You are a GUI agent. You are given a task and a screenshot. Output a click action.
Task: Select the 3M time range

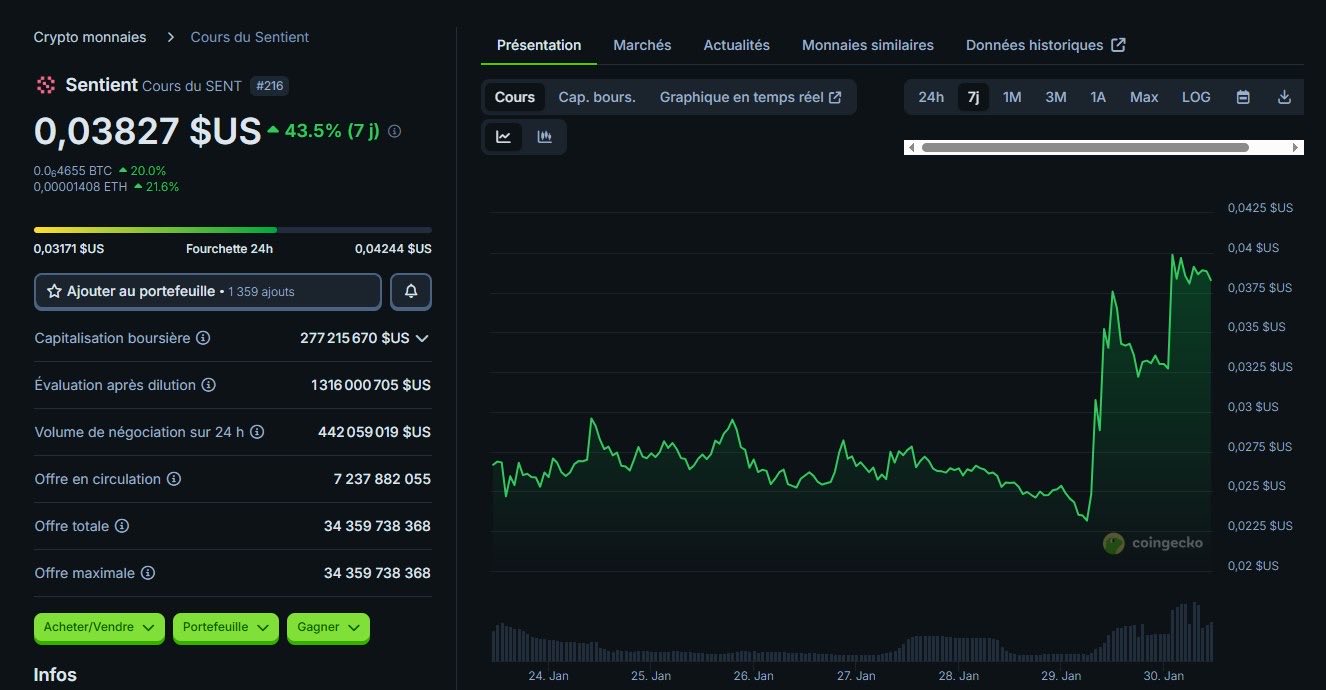(x=1056, y=97)
